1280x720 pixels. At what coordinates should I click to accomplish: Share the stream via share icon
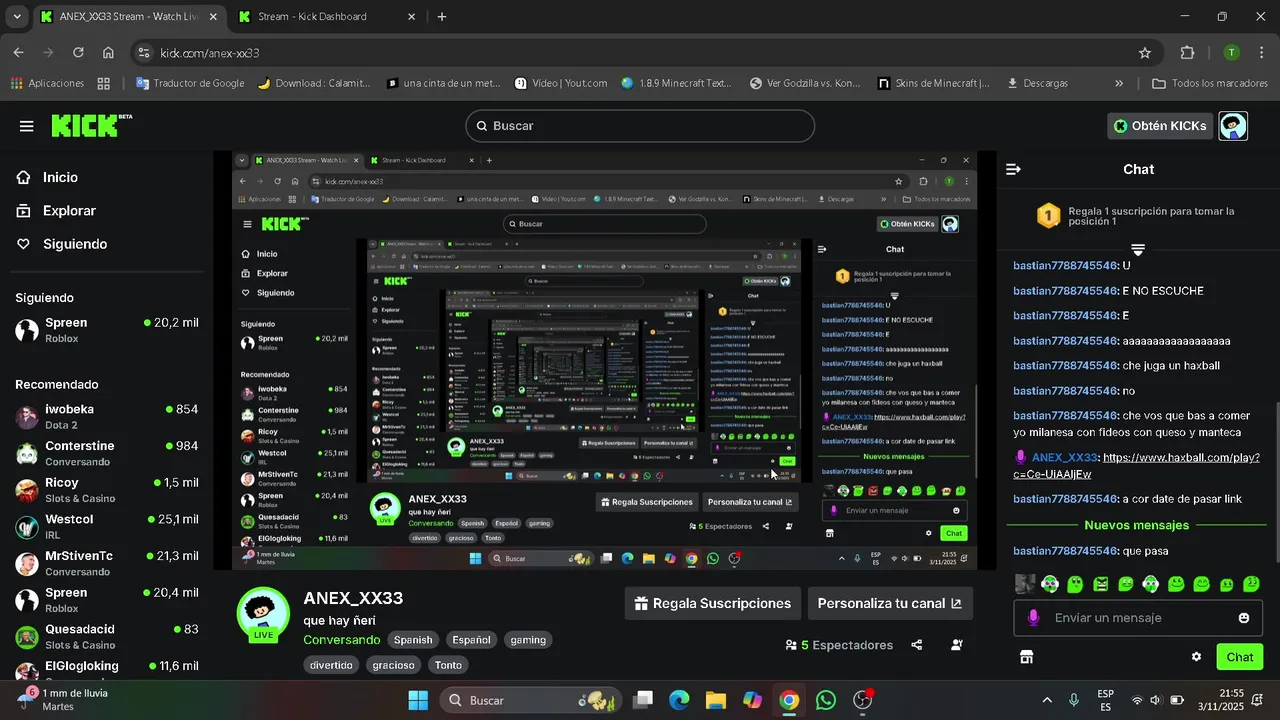point(917,645)
